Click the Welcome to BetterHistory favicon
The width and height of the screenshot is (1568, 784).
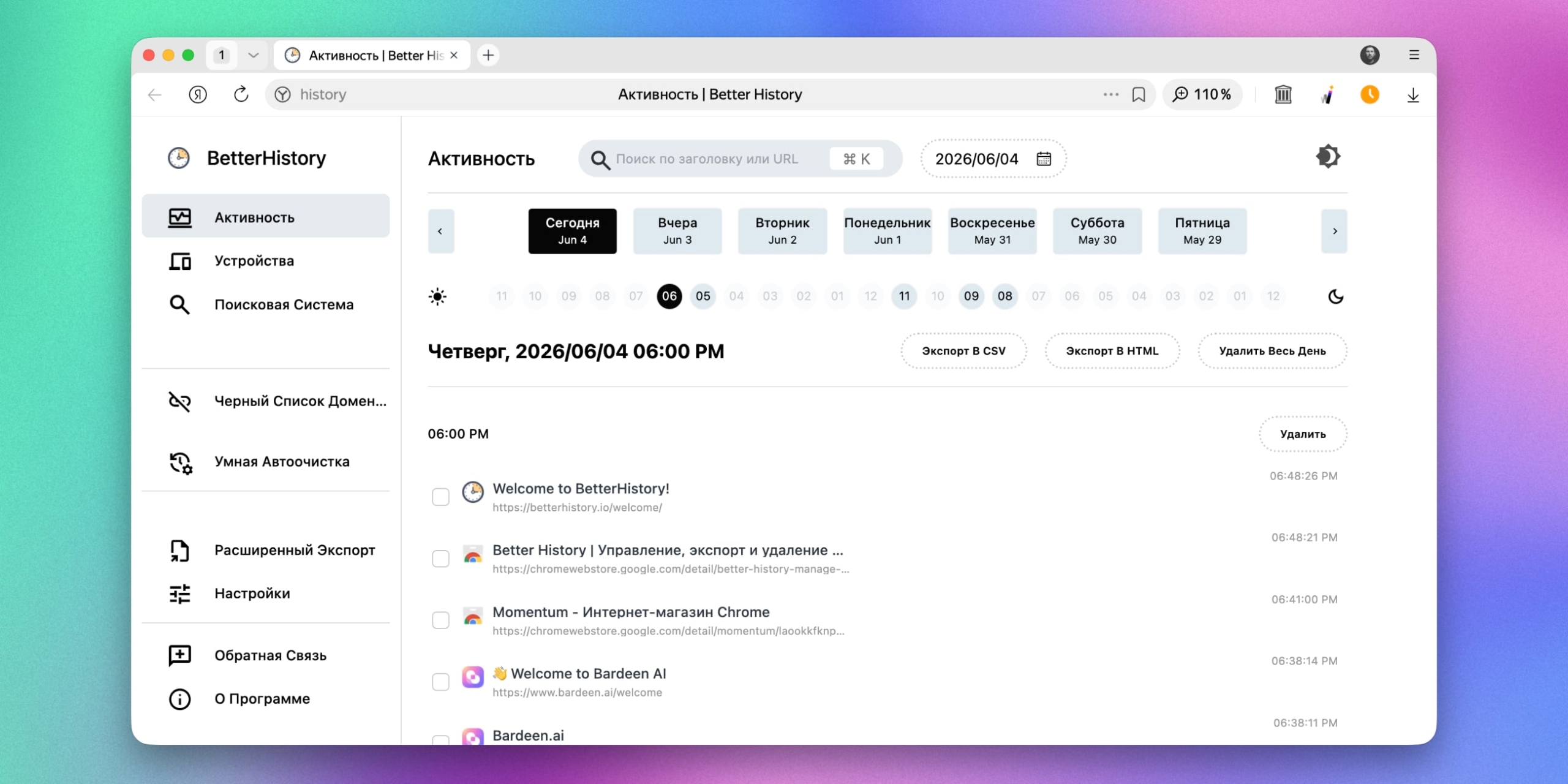(473, 492)
